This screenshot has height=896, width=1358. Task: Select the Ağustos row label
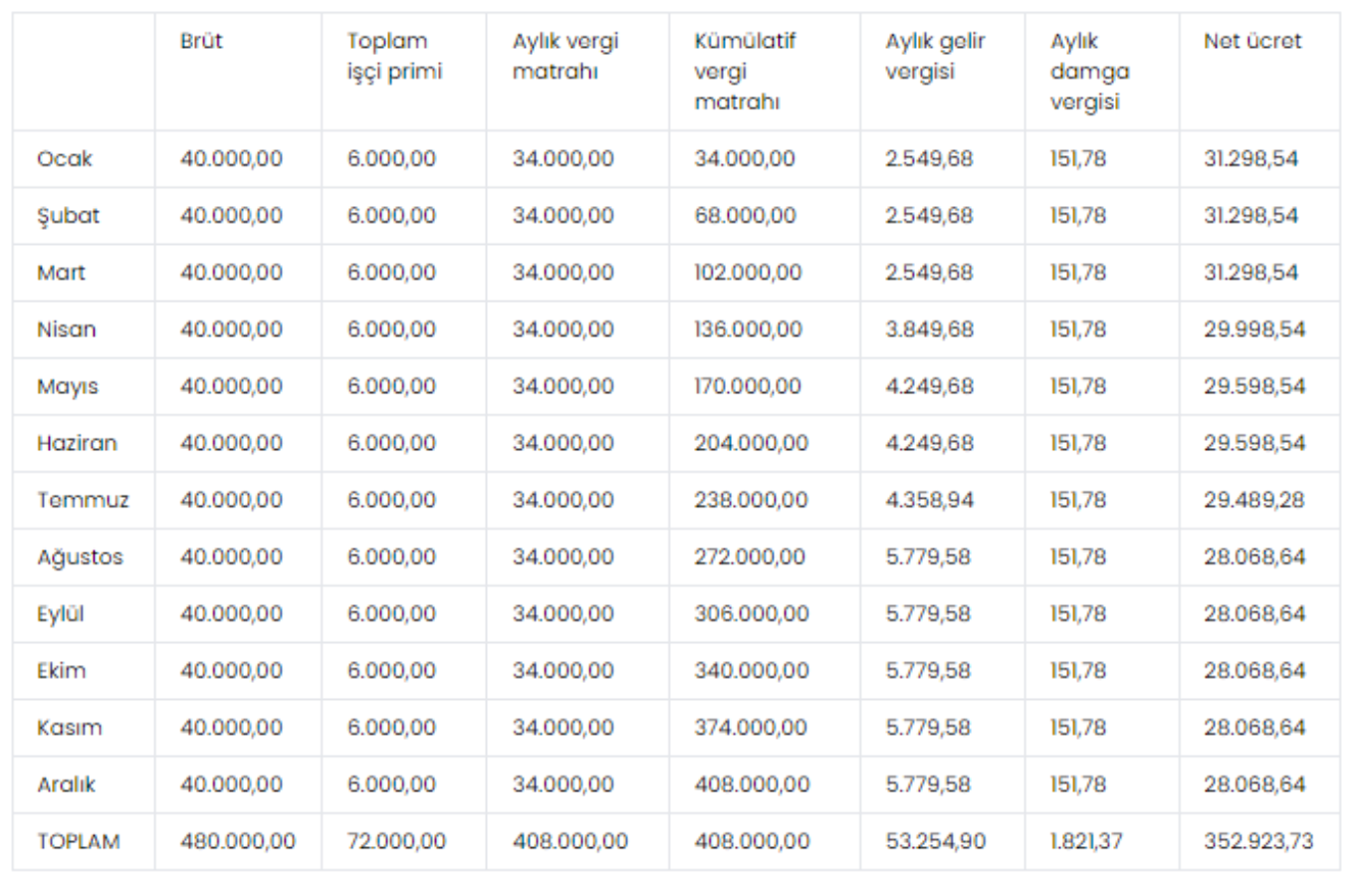point(80,557)
